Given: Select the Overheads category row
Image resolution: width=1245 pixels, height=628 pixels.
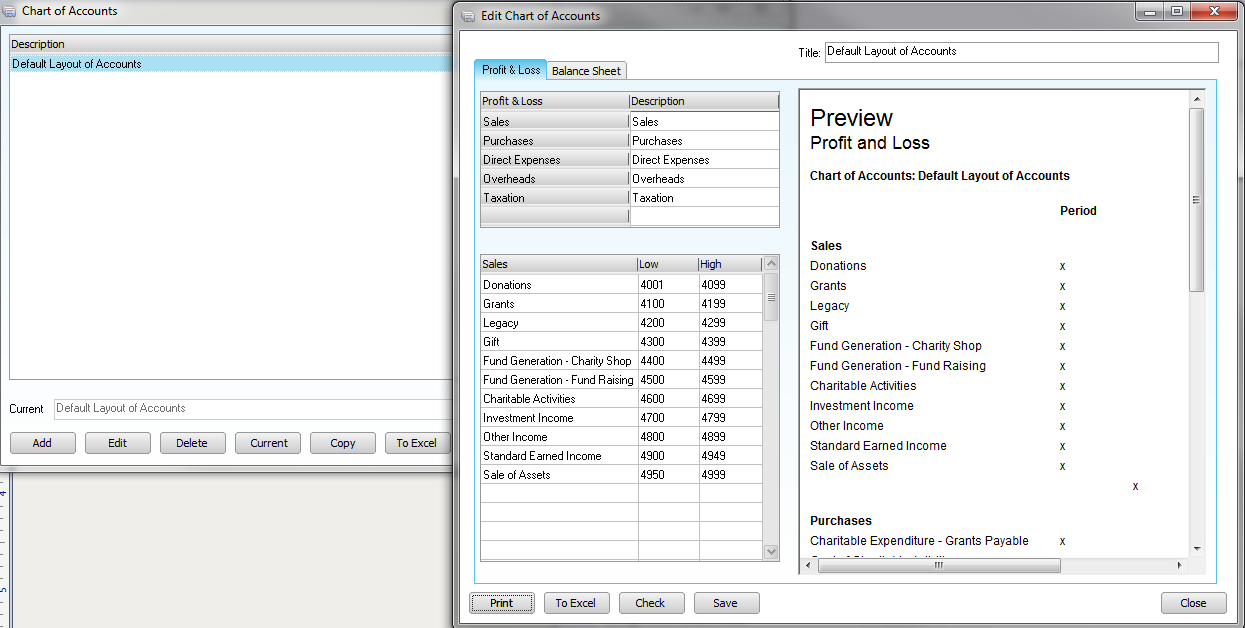Looking at the screenshot, I should [x=555, y=179].
